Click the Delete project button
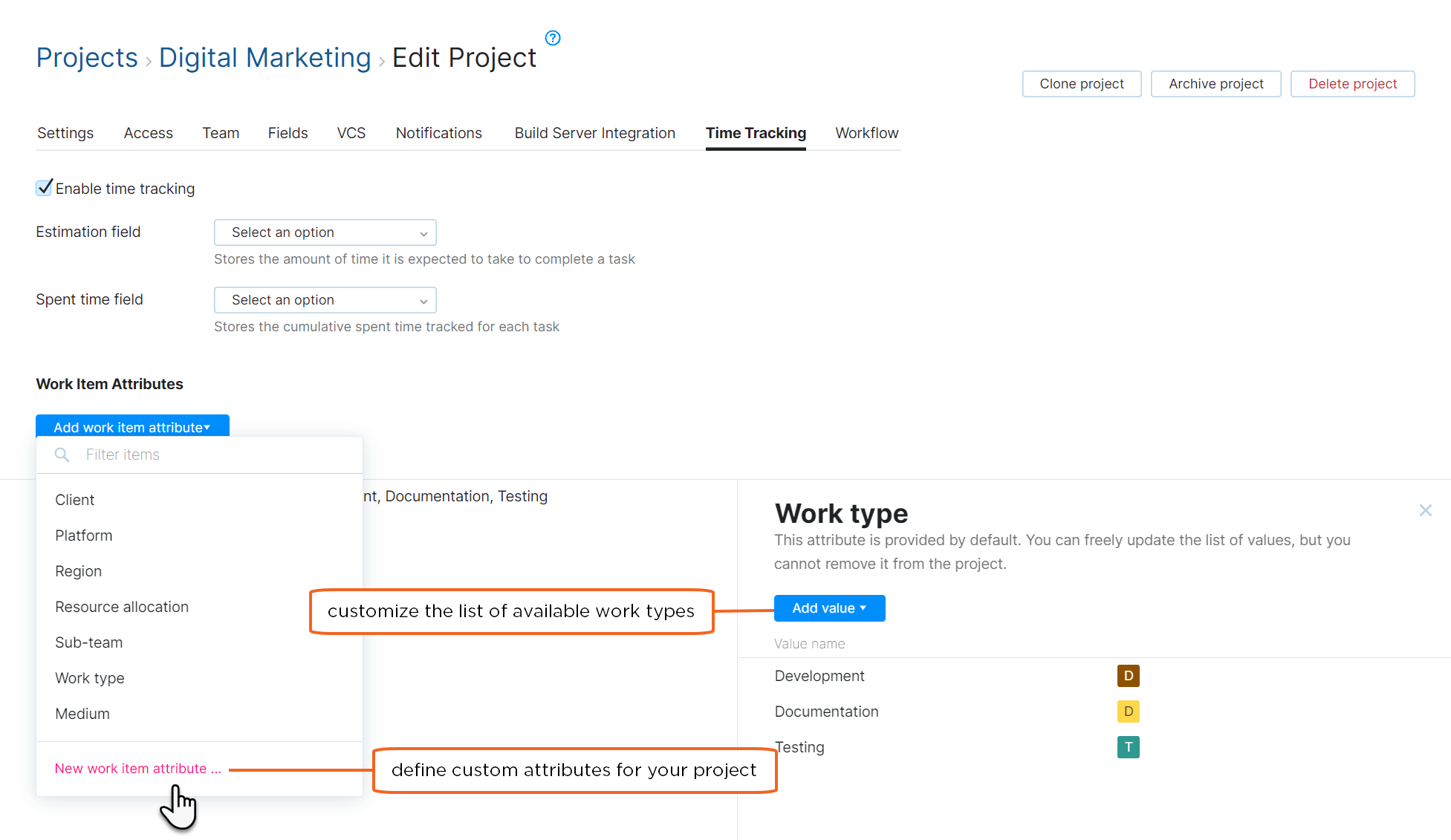 coord(1352,83)
